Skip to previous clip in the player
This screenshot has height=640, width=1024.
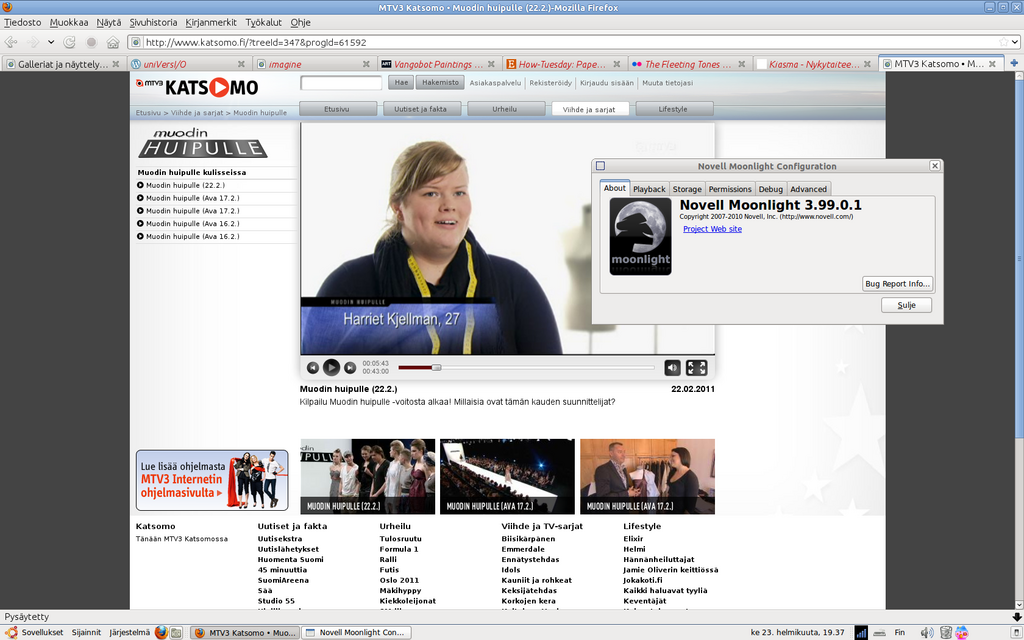click(313, 368)
